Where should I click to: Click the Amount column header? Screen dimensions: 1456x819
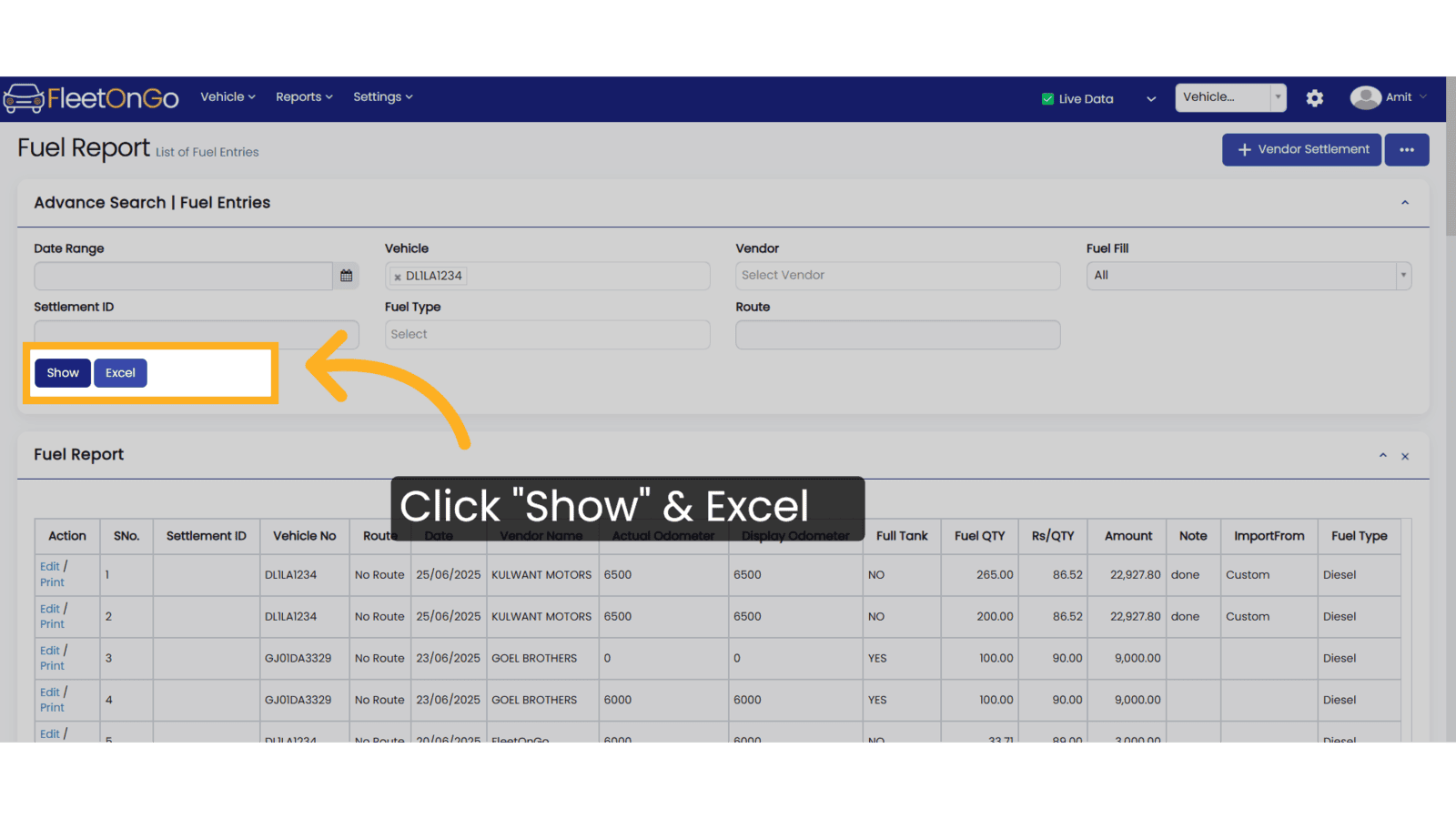[1128, 536]
